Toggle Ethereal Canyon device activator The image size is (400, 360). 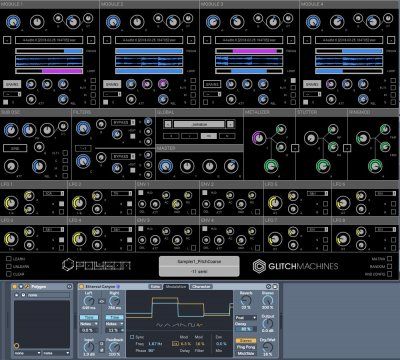pyautogui.click(x=81, y=286)
